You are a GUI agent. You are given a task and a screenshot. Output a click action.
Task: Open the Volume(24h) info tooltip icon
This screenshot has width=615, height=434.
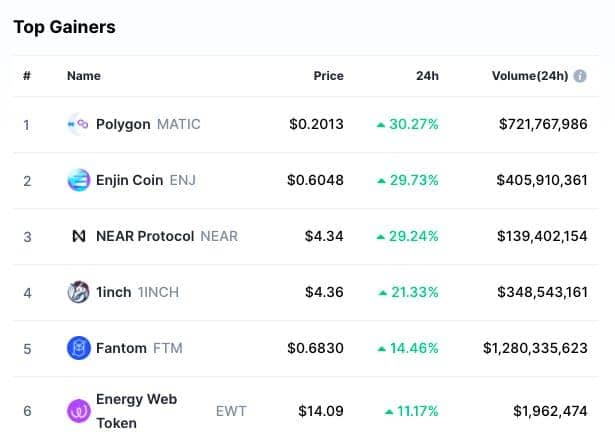(580, 76)
